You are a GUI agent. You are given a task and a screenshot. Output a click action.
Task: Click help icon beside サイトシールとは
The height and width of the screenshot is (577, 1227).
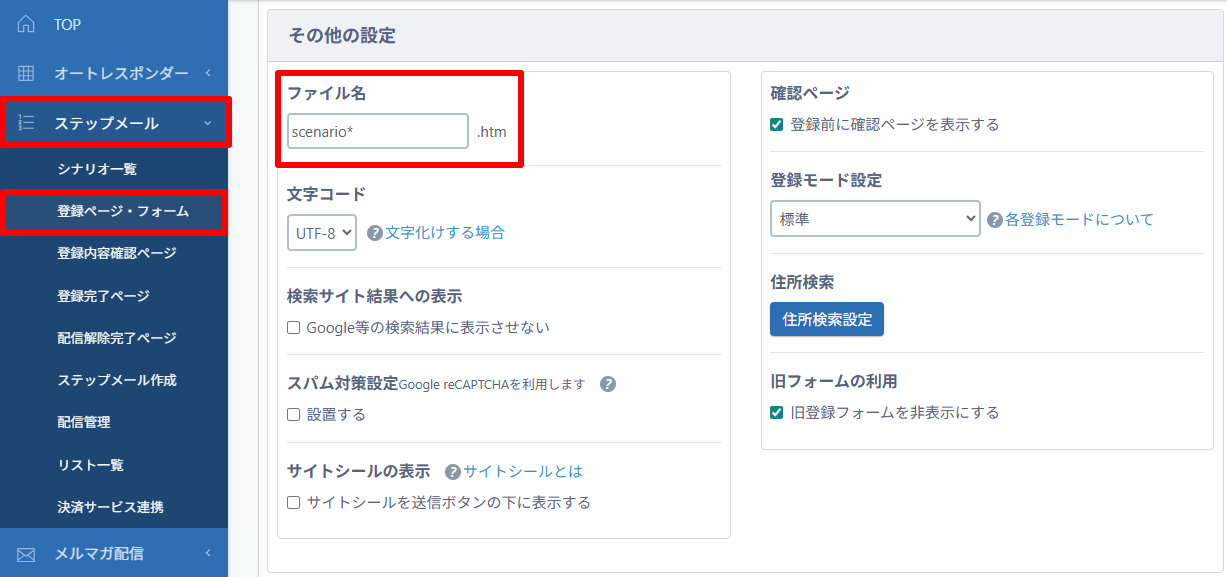[x=453, y=472]
